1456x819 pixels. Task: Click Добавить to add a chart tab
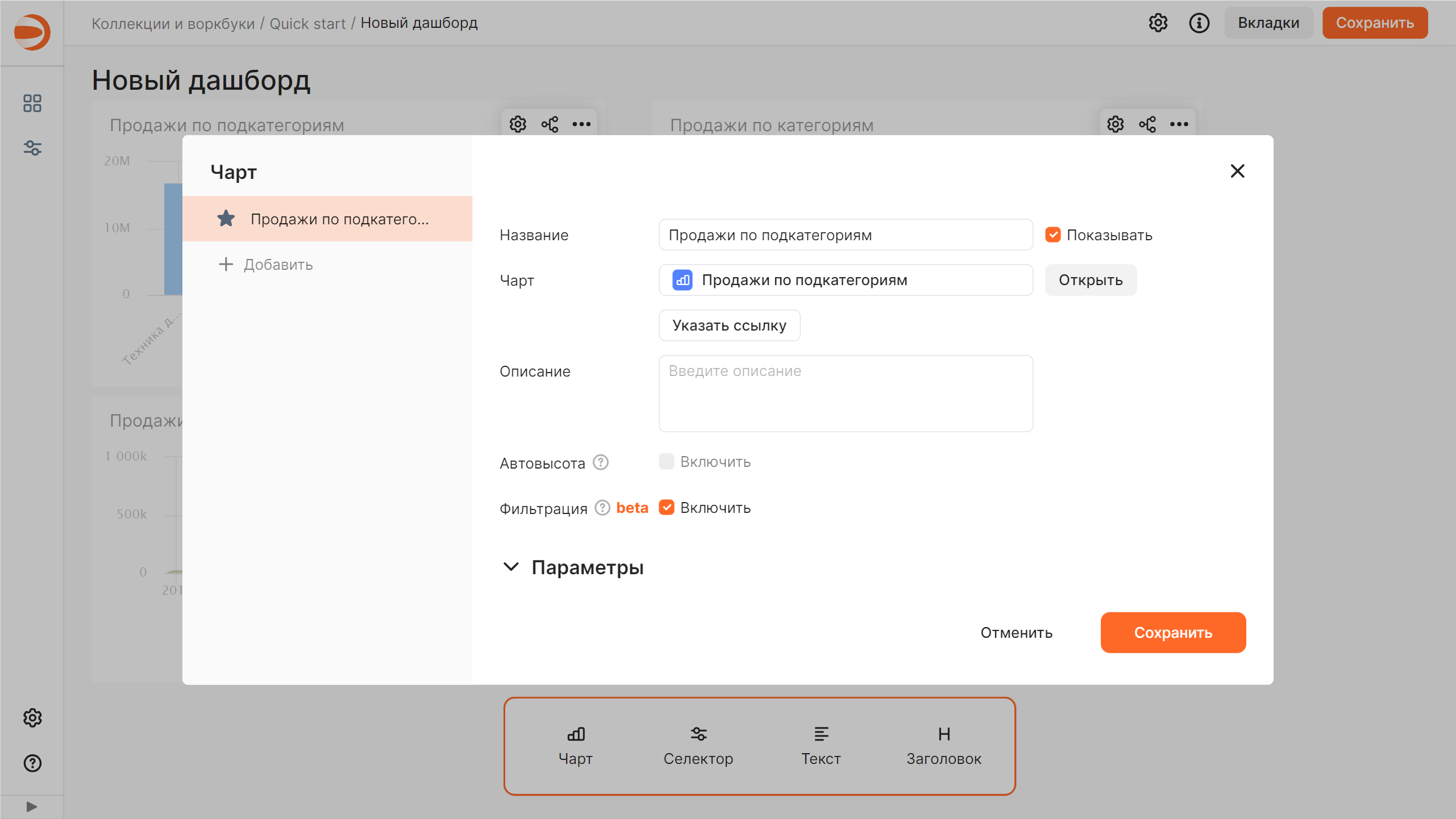pyautogui.click(x=266, y=265)
